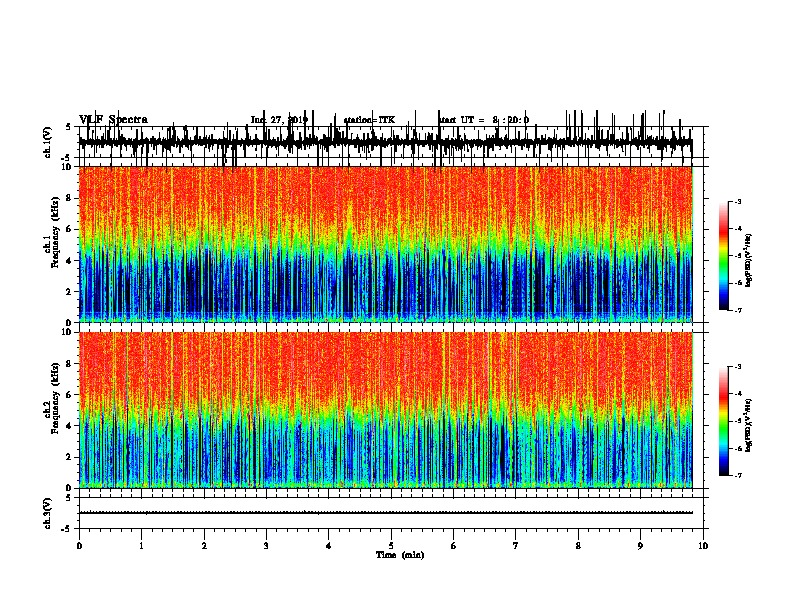Click the ch.2 spectrogram color scale bar
792x612 pixels.
[x=723, y=421]
